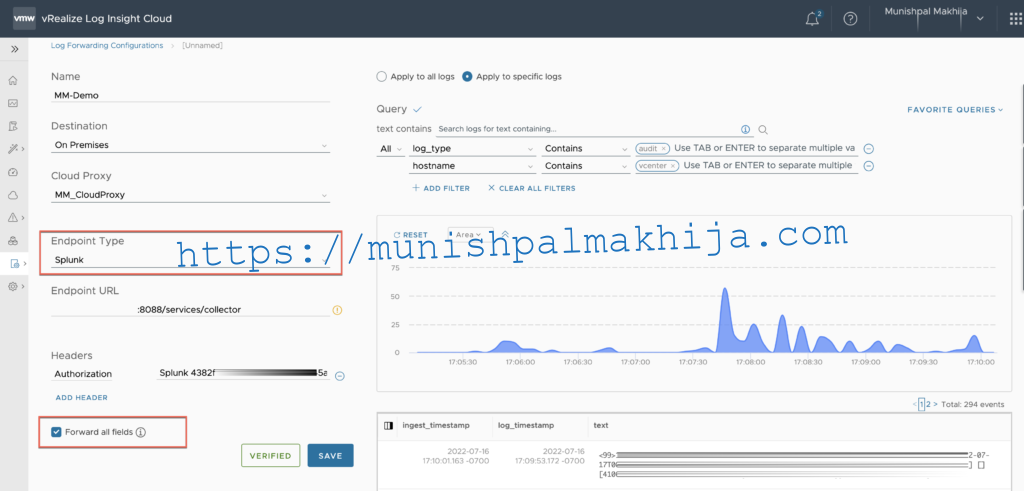Open the All match-type dropdown
This screenshot has height=491, width=1024.
pyautogui.click(x=391, y=149)
